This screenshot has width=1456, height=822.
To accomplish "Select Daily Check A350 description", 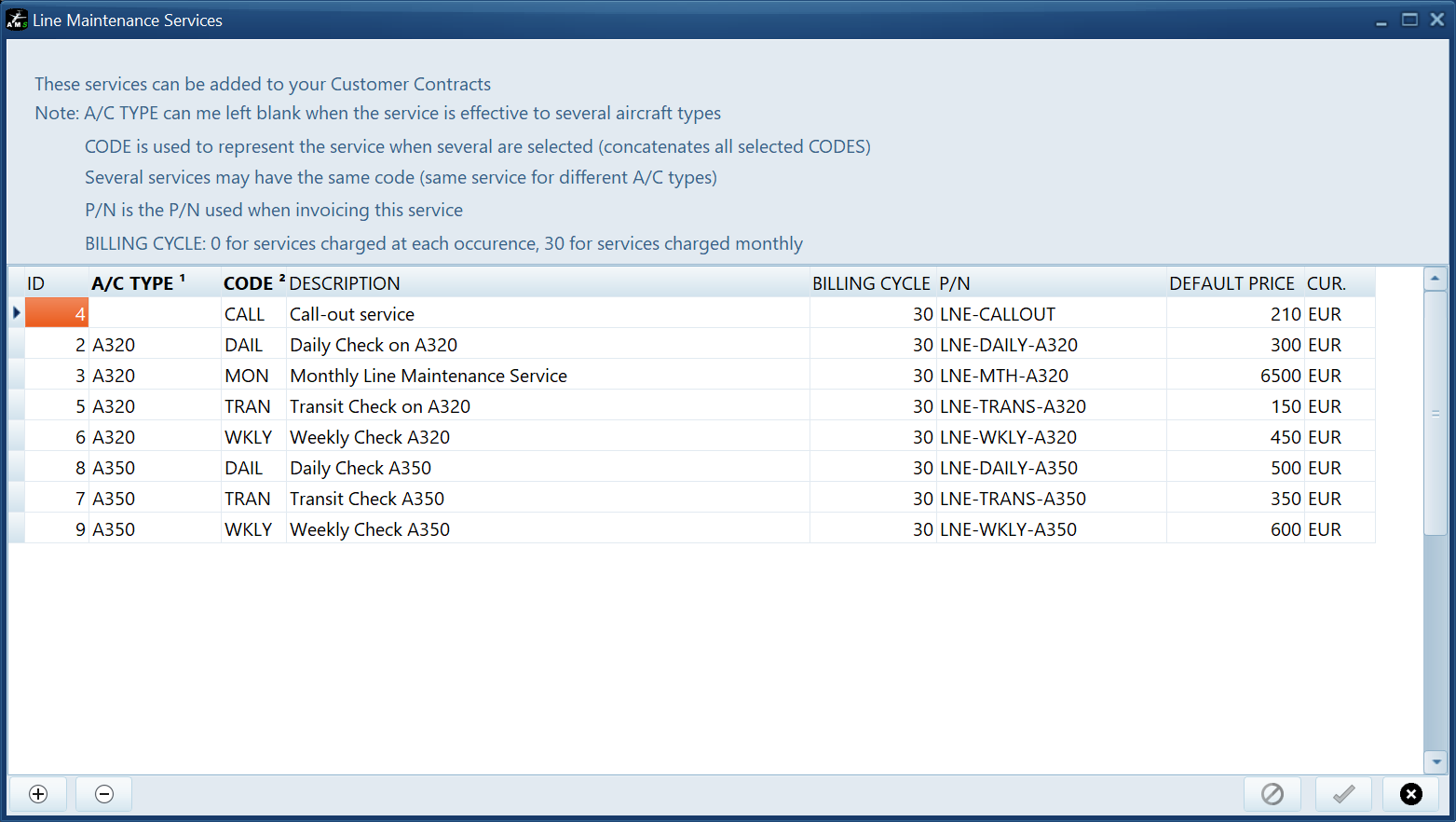I will click(x=548, y=468).
